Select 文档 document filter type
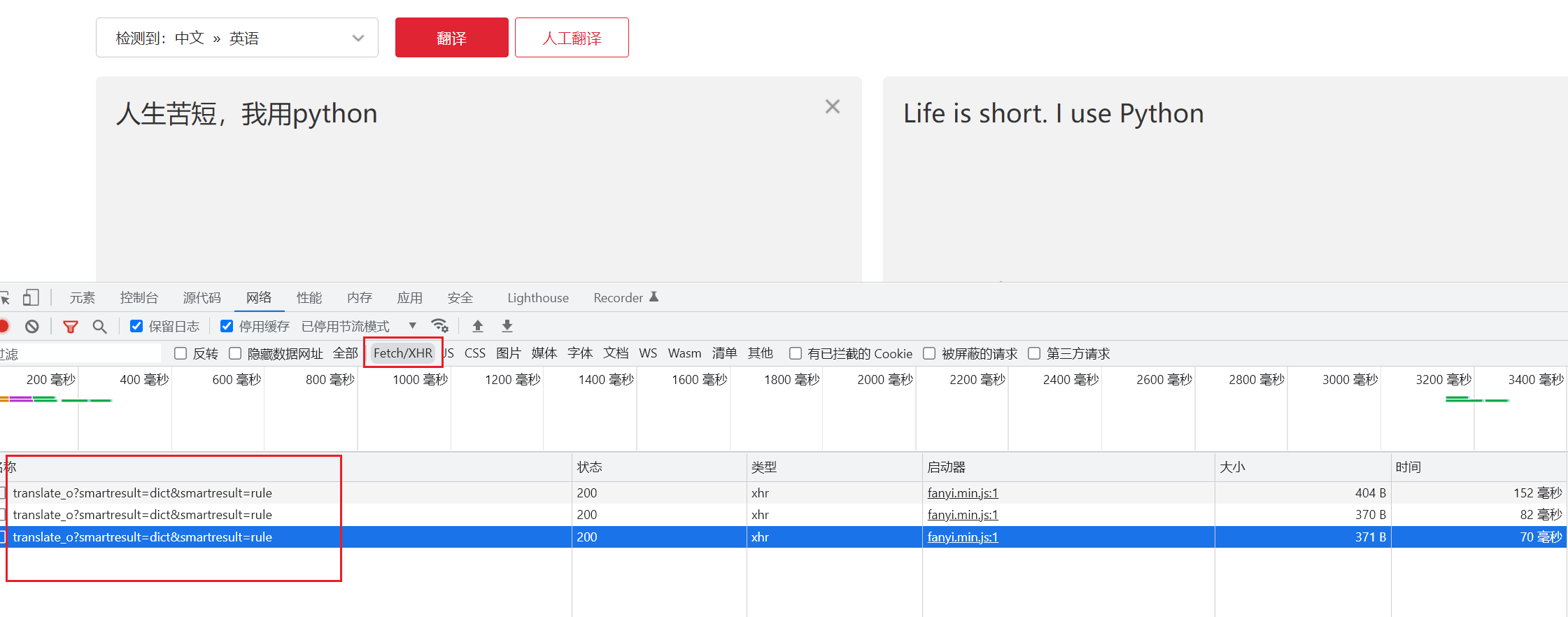The image size is (1568, 617). 616,353
